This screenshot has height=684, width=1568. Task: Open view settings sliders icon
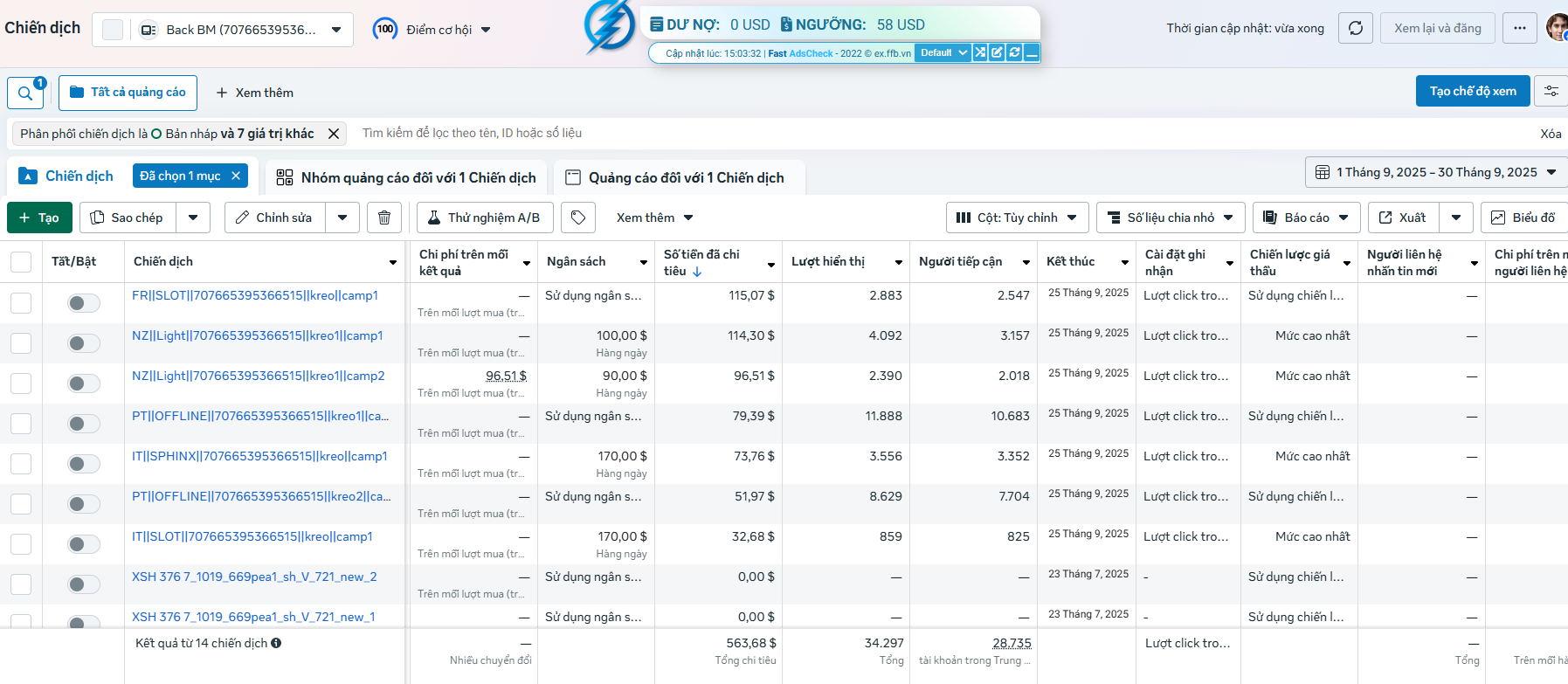pos(1551,91)
